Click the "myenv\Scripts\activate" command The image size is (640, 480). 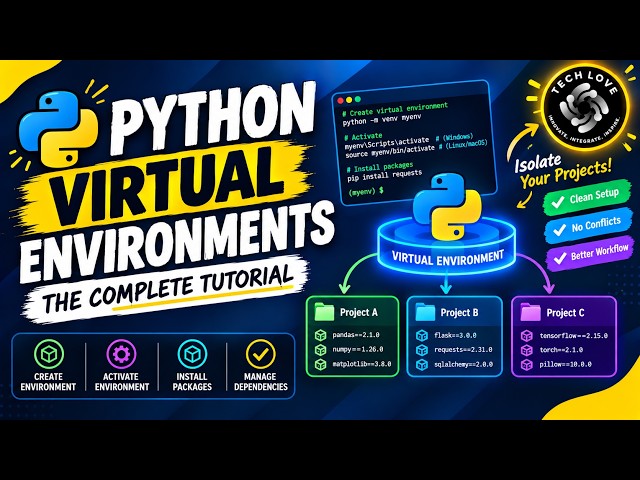[387, 142]
